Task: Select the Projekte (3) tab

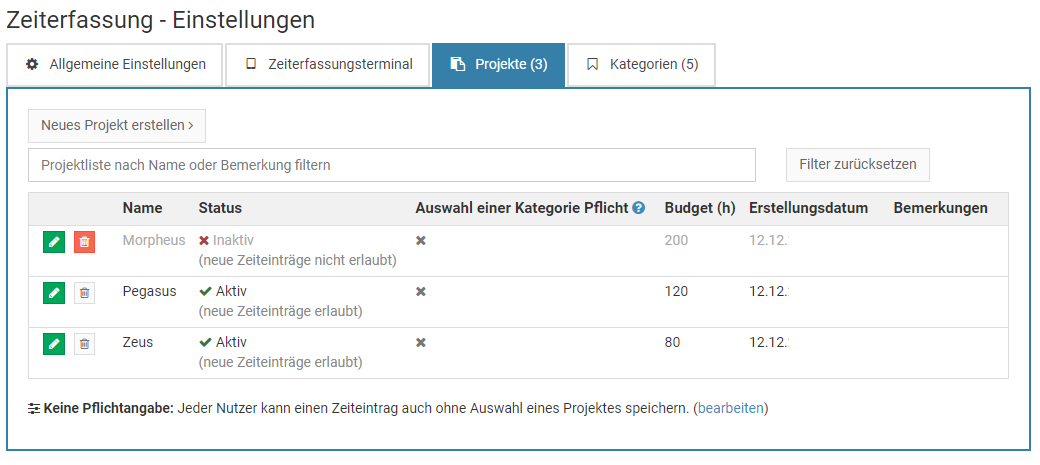Action: click(498, 65)
